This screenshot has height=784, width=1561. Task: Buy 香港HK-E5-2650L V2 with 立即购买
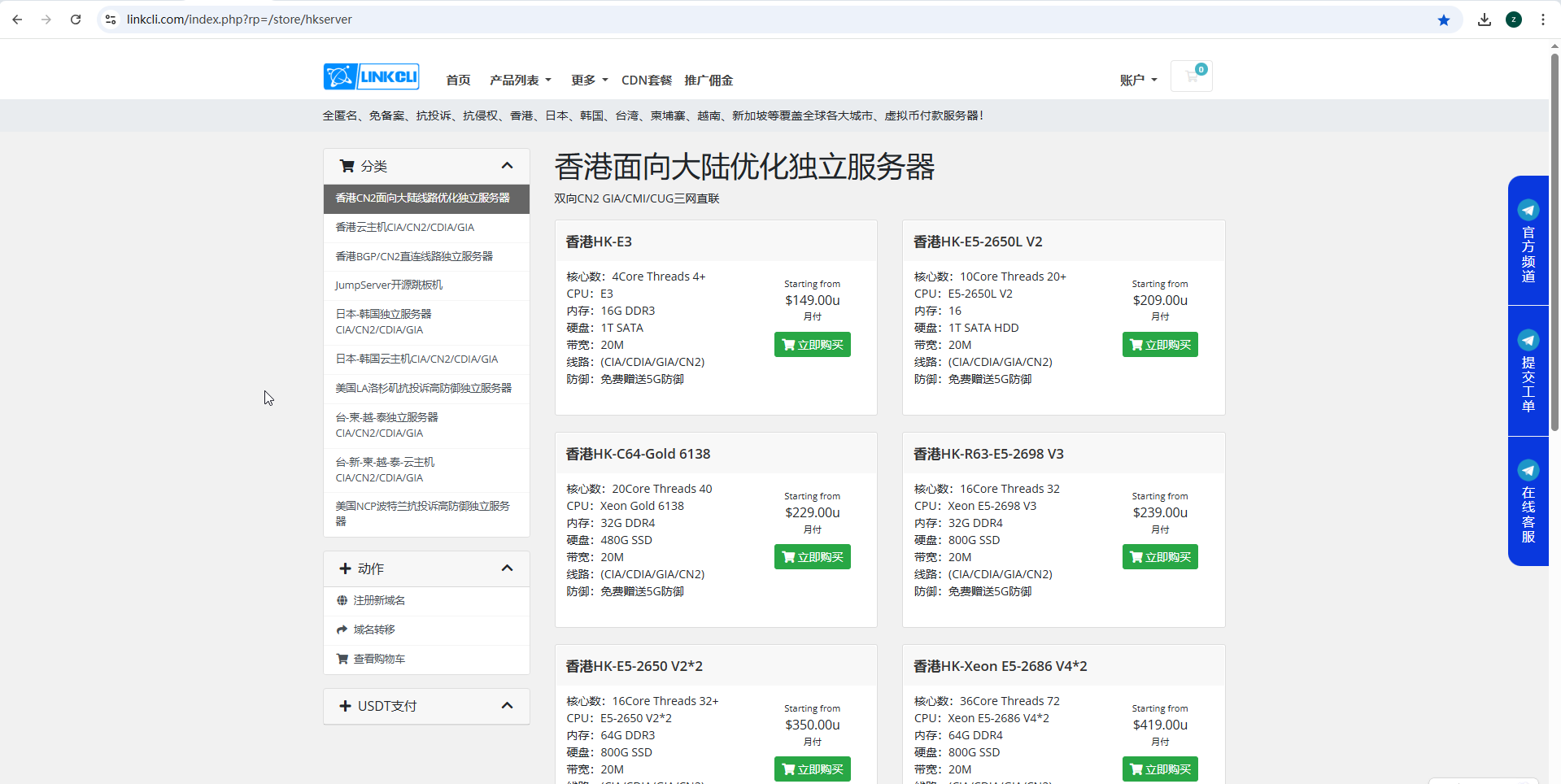point(1160,345)
